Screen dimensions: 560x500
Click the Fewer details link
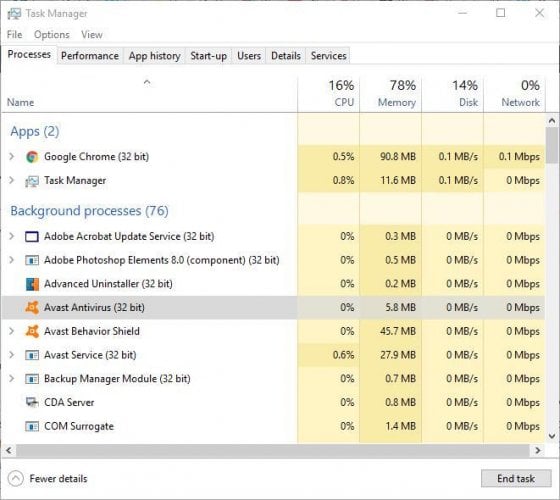click(58, 479)
